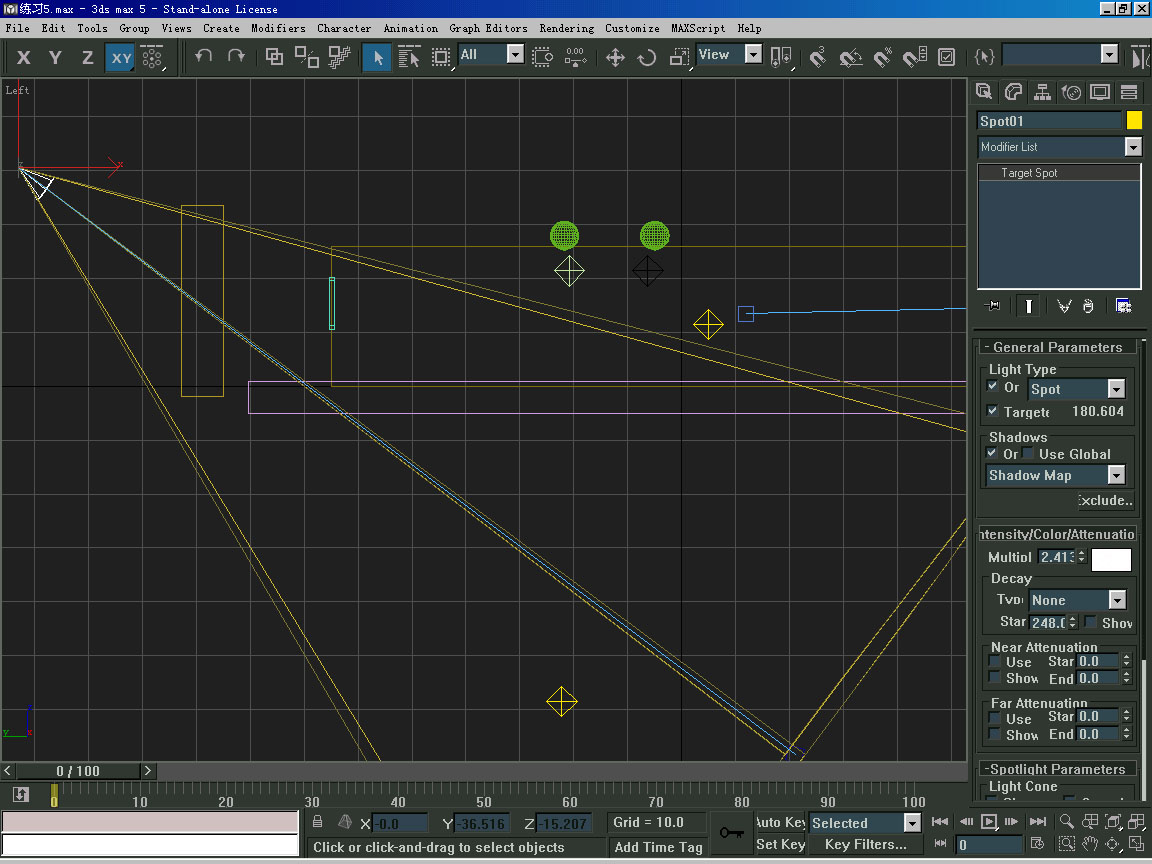
Task: Click the Spot01 object name field
Action: [1049, 120]
